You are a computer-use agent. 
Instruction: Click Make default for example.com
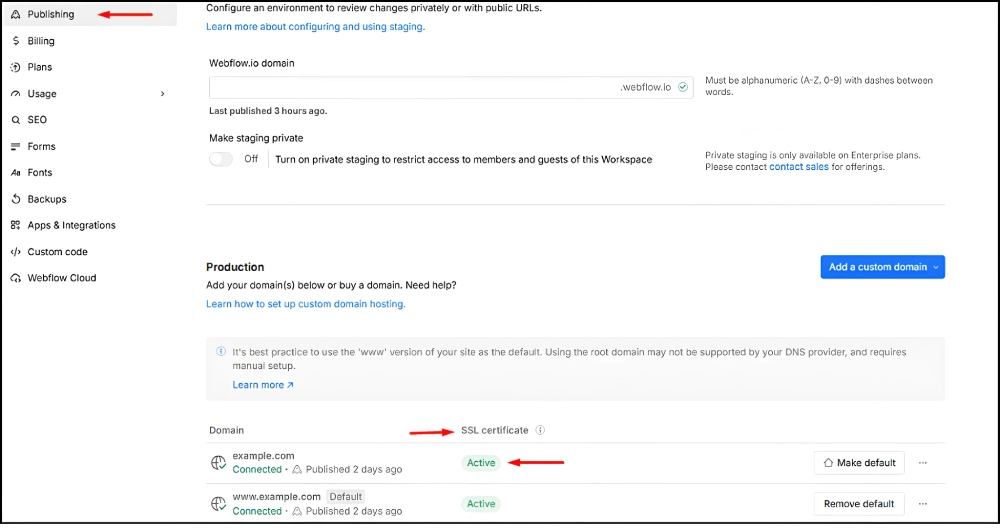tap(859, 463)
